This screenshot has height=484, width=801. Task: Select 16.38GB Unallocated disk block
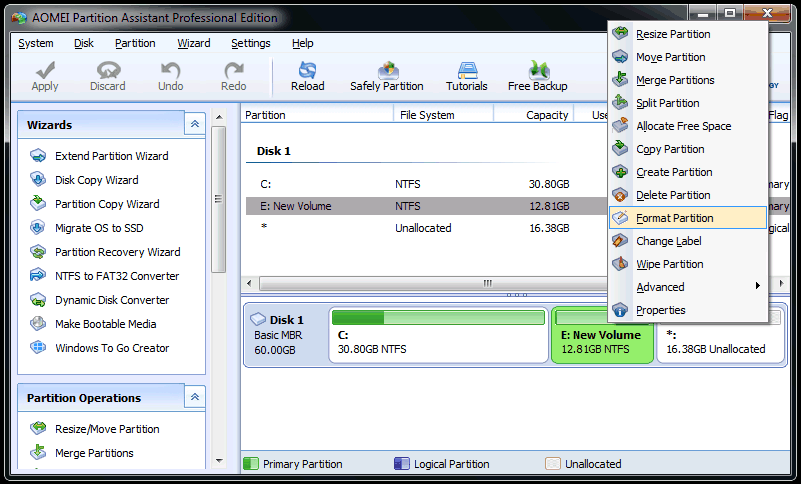point(720,342)
